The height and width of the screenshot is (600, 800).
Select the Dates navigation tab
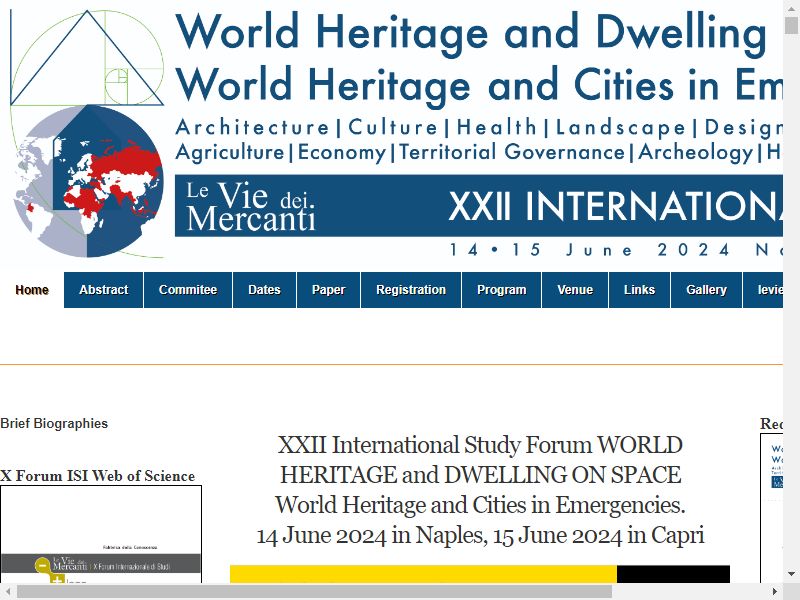coord(264,290)
